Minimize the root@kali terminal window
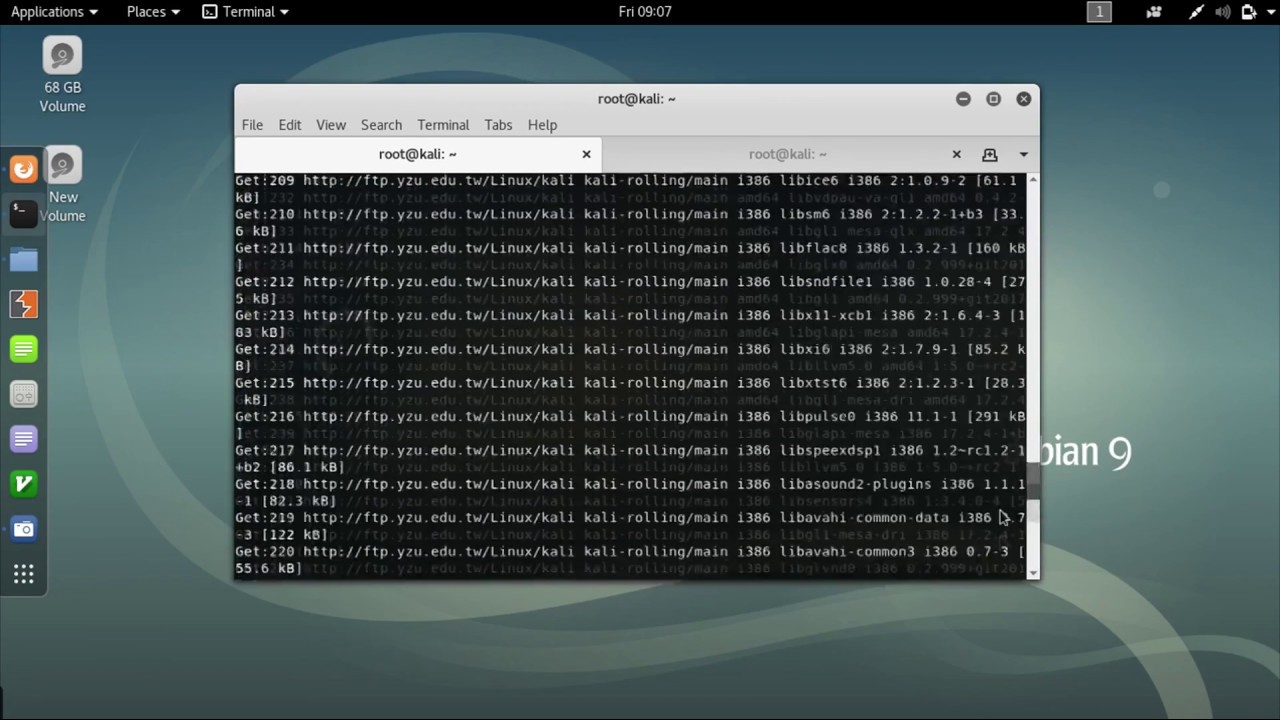Viewport: 1280px width, 720px height. coord(963,99)
